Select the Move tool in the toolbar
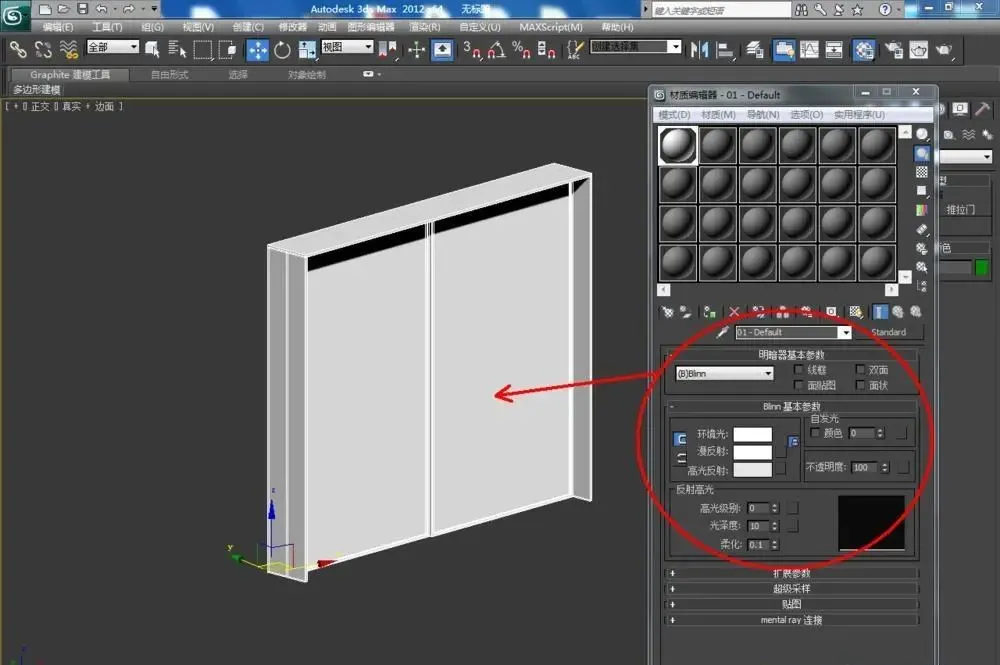This screenshot has width=1000, height=665. pos(257,50)
